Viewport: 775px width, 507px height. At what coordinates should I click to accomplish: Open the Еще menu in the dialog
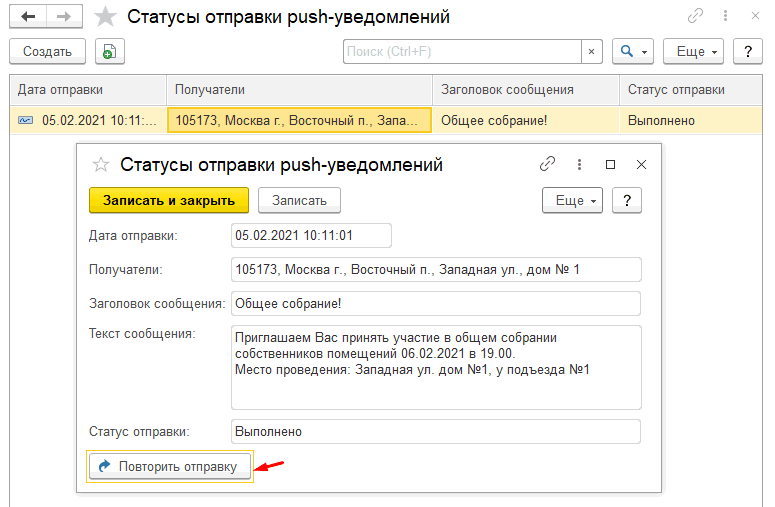coord(571,200)
